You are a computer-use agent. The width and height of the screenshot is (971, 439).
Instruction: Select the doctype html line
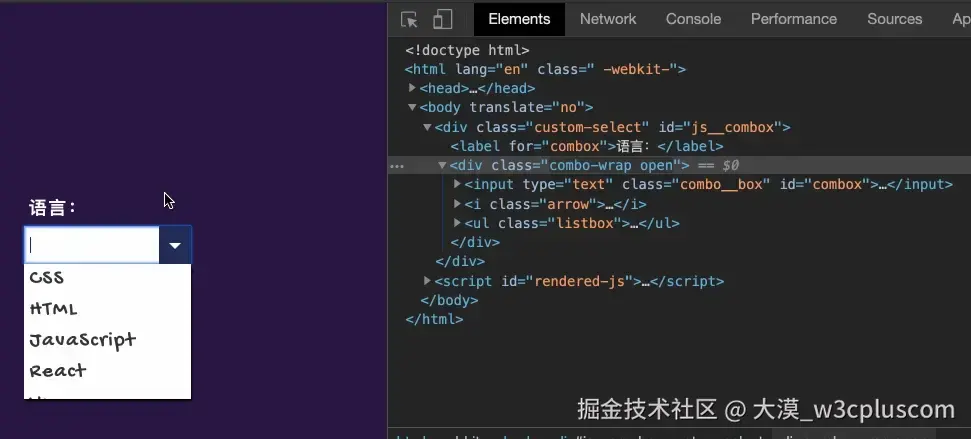(x=468, y=50)
